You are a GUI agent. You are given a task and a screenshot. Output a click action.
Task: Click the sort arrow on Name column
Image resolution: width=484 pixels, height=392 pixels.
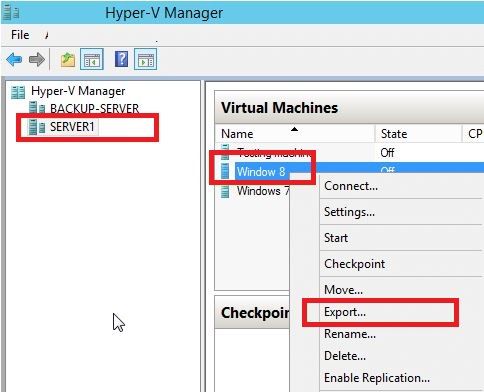tap(294, 129)
